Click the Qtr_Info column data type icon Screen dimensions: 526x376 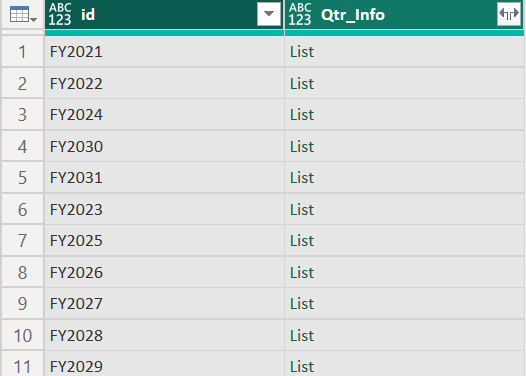300,14
